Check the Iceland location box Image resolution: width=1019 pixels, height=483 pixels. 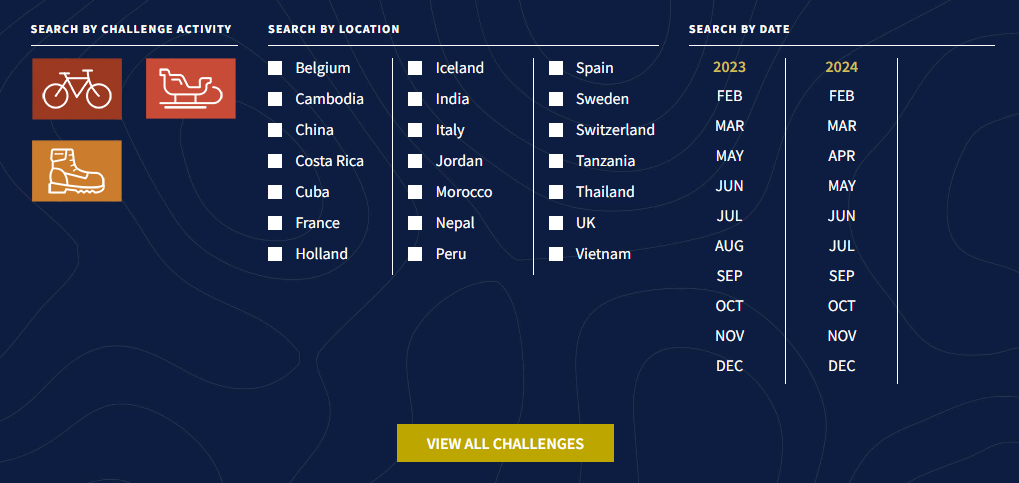(x=415, y=68)
